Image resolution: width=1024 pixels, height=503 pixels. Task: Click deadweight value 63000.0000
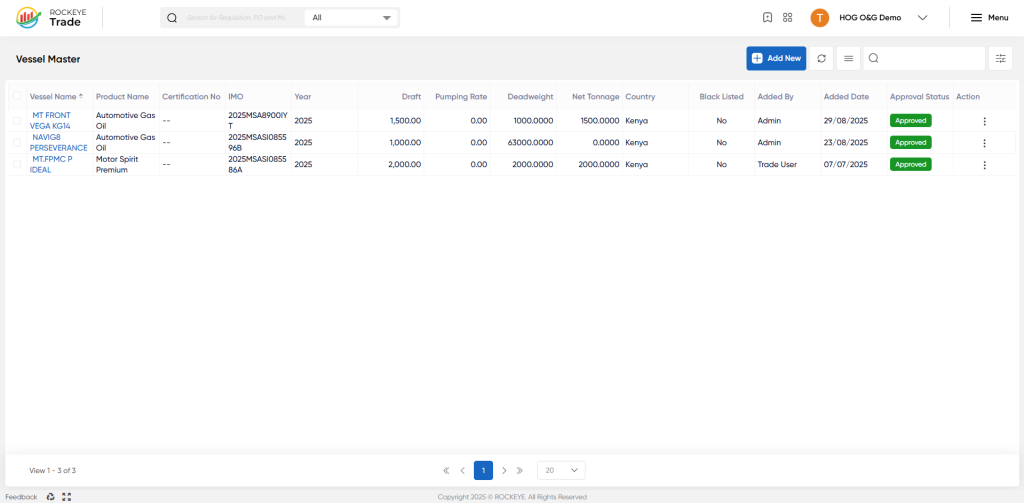(530, 142)
